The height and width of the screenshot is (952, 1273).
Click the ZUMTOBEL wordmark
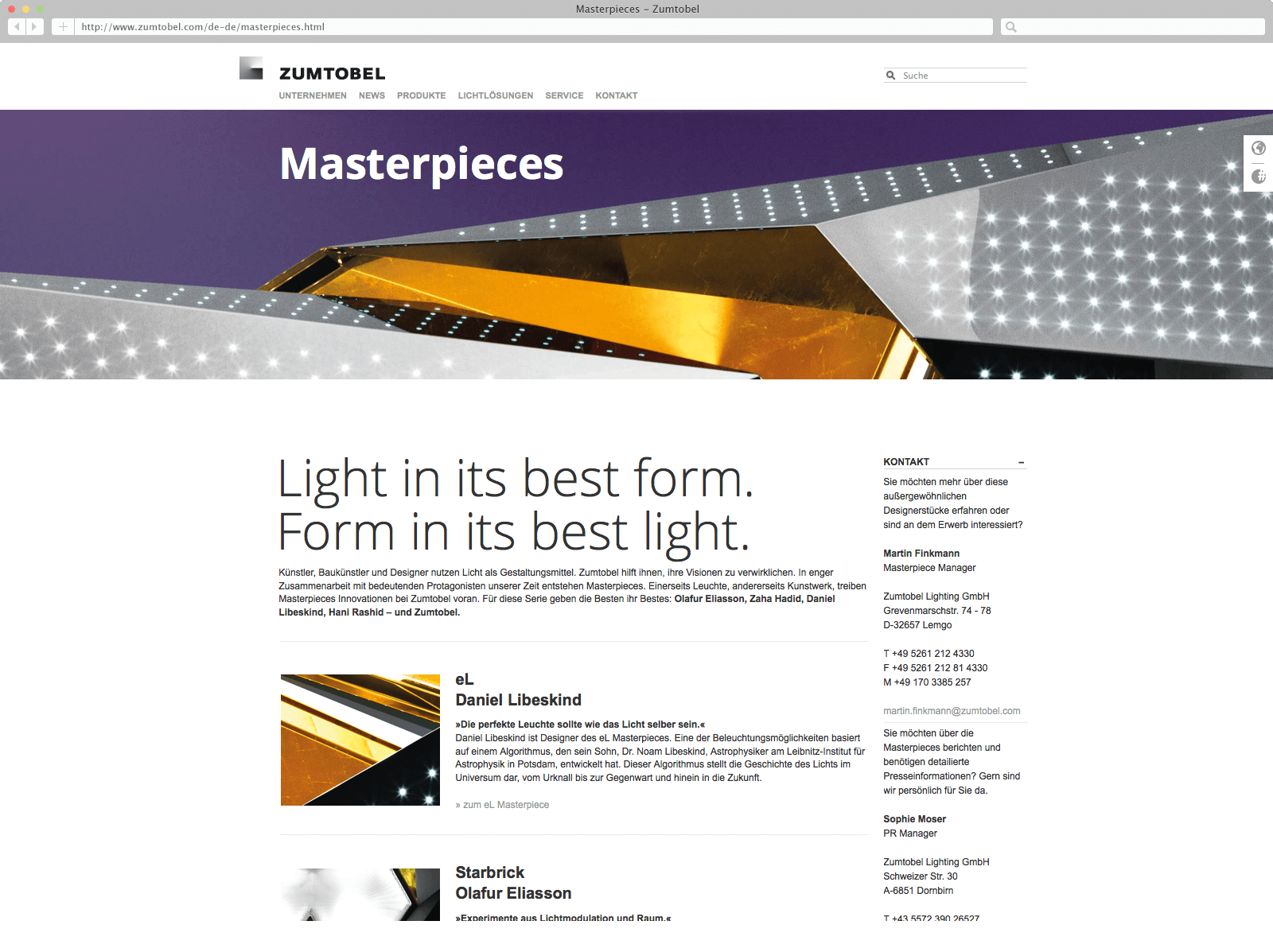point(332,73)
